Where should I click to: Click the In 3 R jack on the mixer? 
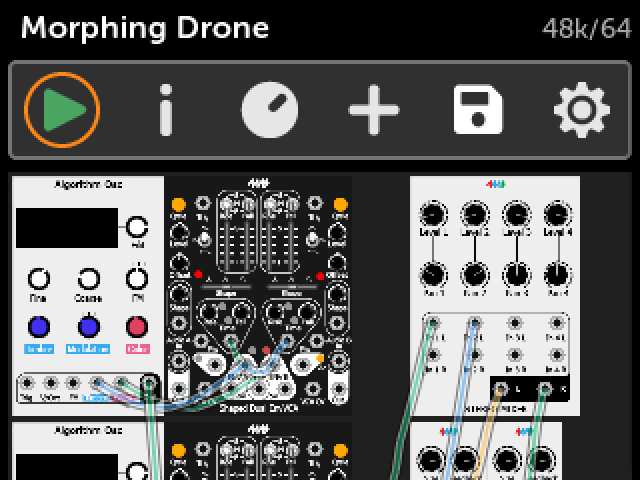[x=516, y=355]
